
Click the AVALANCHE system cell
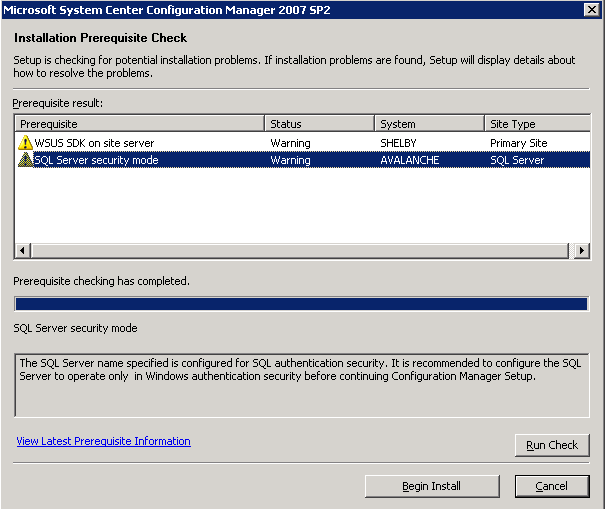410,160
